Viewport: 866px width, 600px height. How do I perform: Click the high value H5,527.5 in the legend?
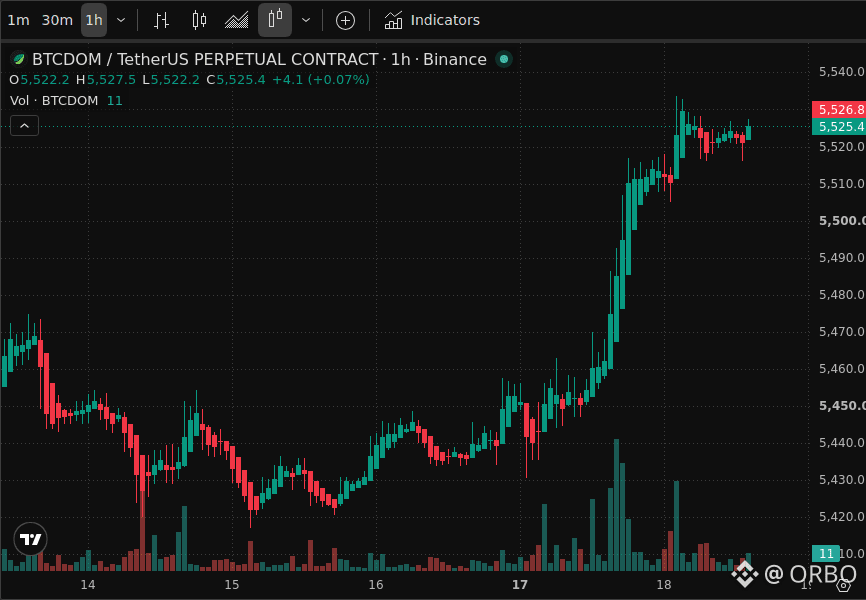point(106,80)
